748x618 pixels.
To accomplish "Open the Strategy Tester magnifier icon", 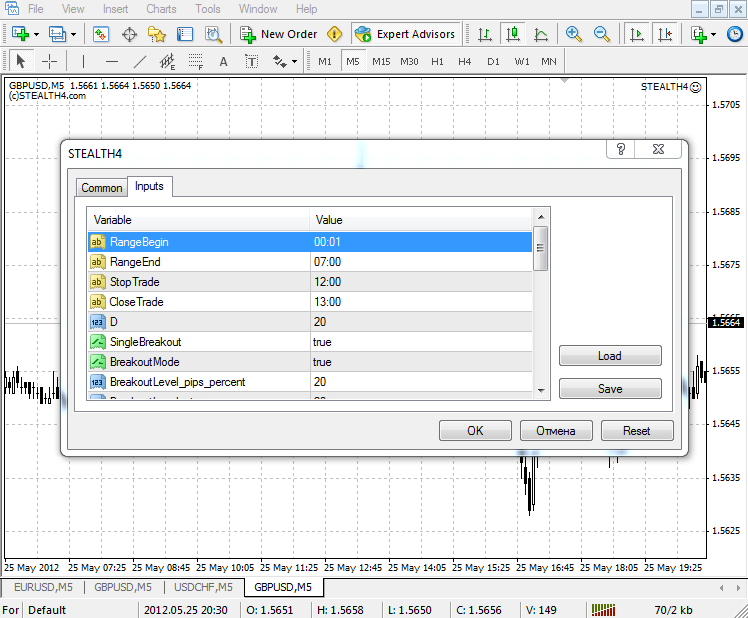I will coord(213,34).
